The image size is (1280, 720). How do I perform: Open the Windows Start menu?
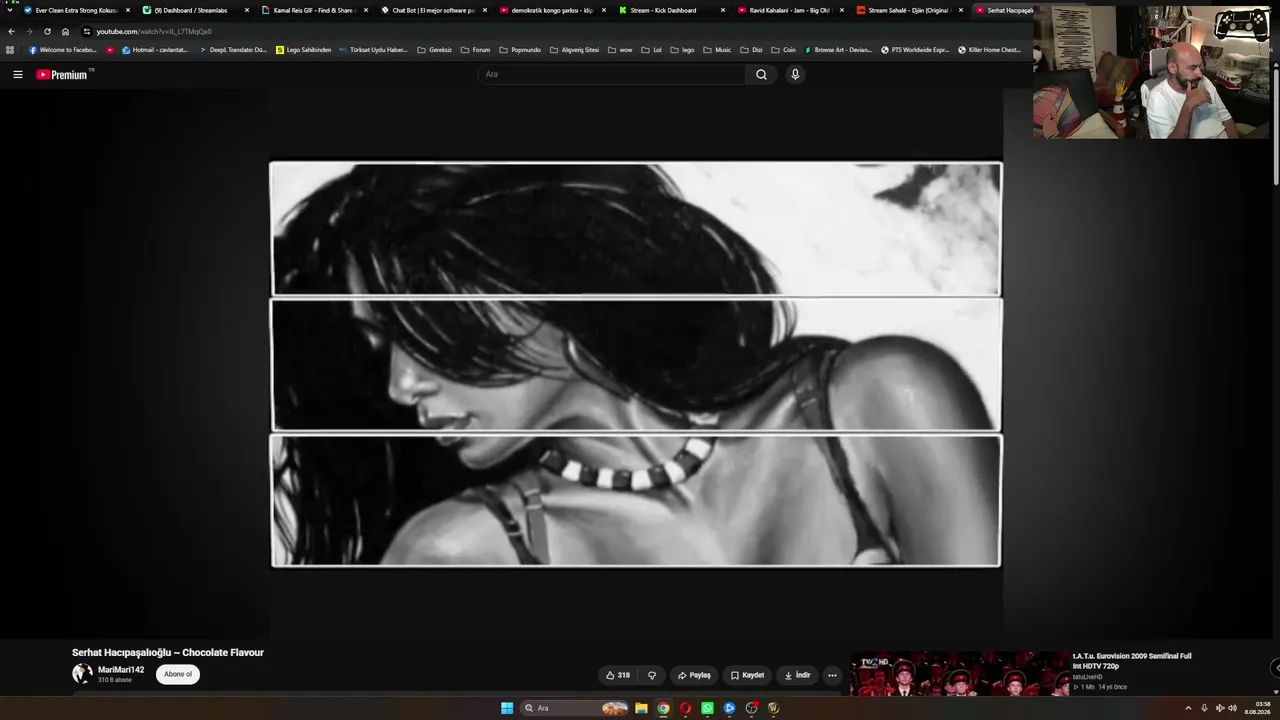(x=507, y=708)
